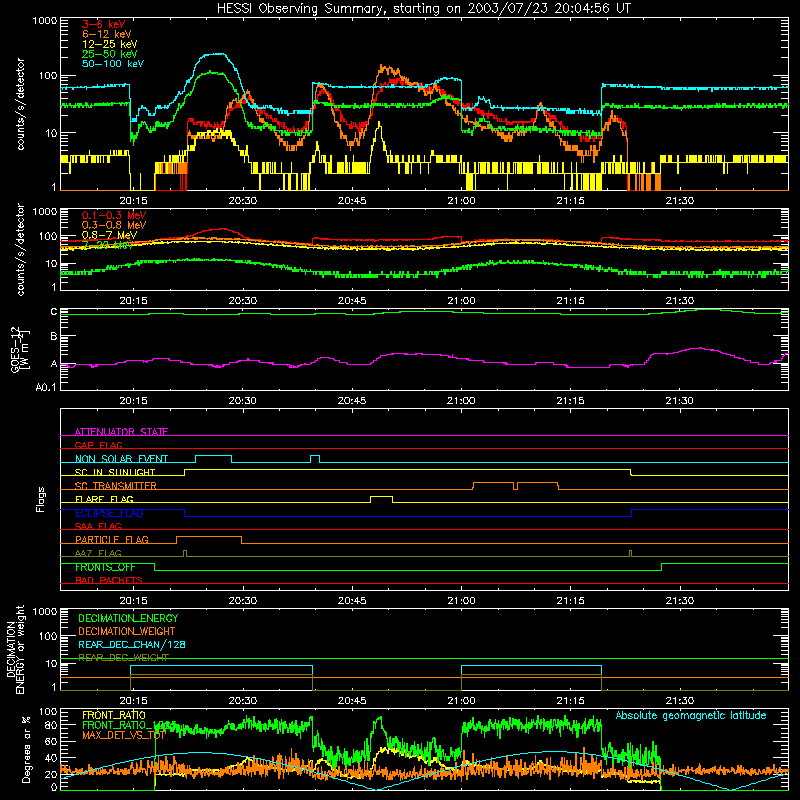
Task: Click the 0.1-0.3 MeV legend label
Action: (114, 215)
